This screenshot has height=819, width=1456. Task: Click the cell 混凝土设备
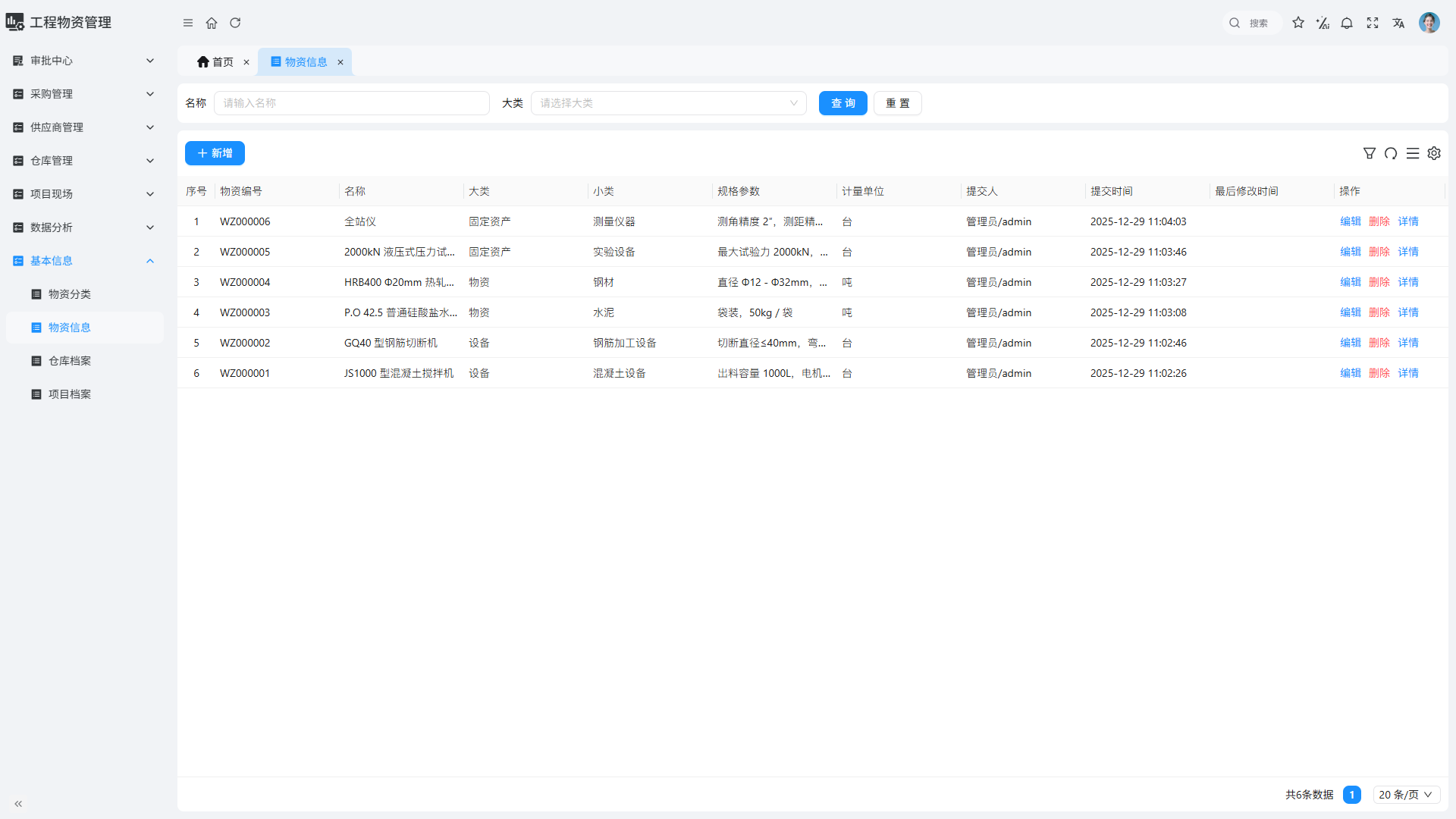pos(620,373)
